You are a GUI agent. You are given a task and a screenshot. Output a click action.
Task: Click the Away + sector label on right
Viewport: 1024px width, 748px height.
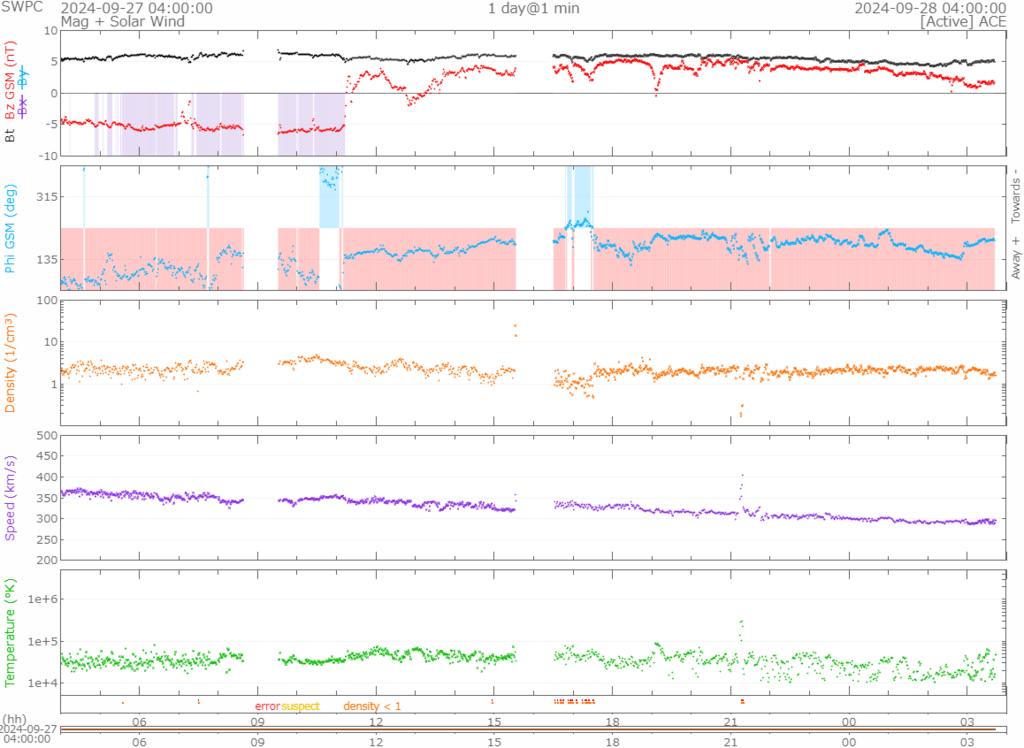pos(1016,259)
